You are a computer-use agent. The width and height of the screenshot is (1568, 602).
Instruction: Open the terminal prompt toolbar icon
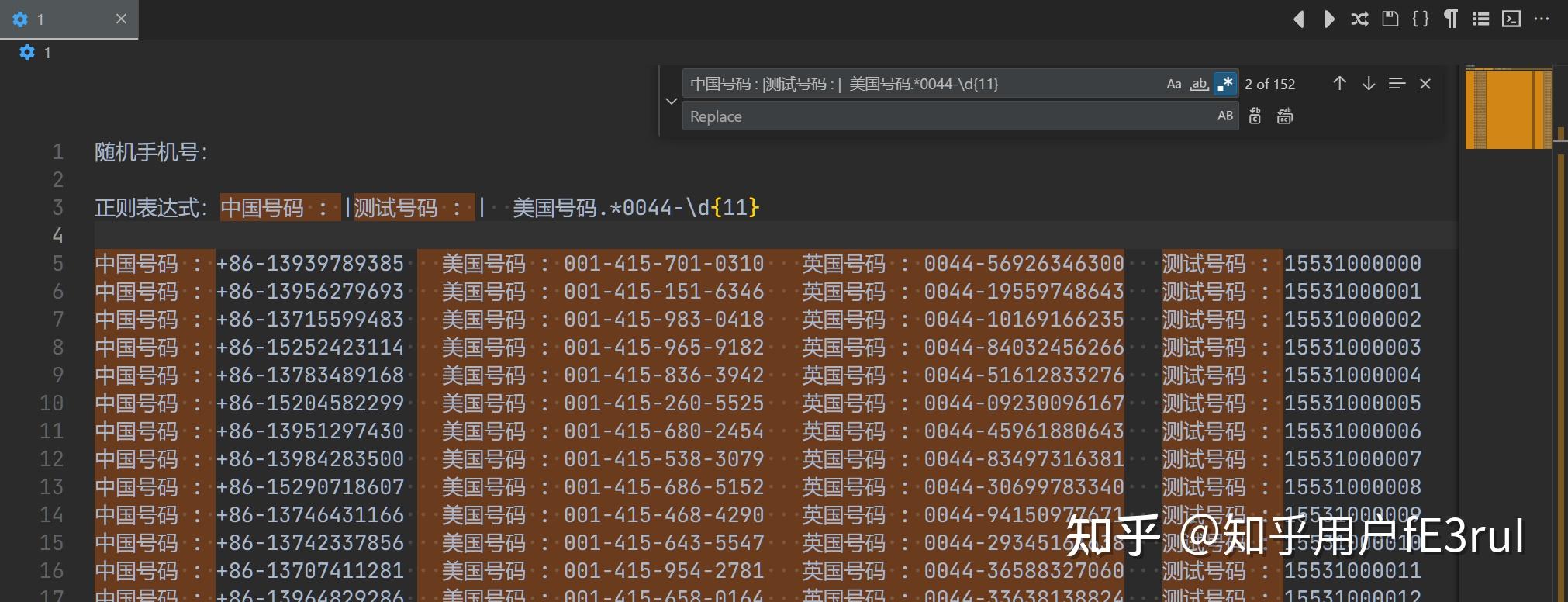click(1511, 19)
